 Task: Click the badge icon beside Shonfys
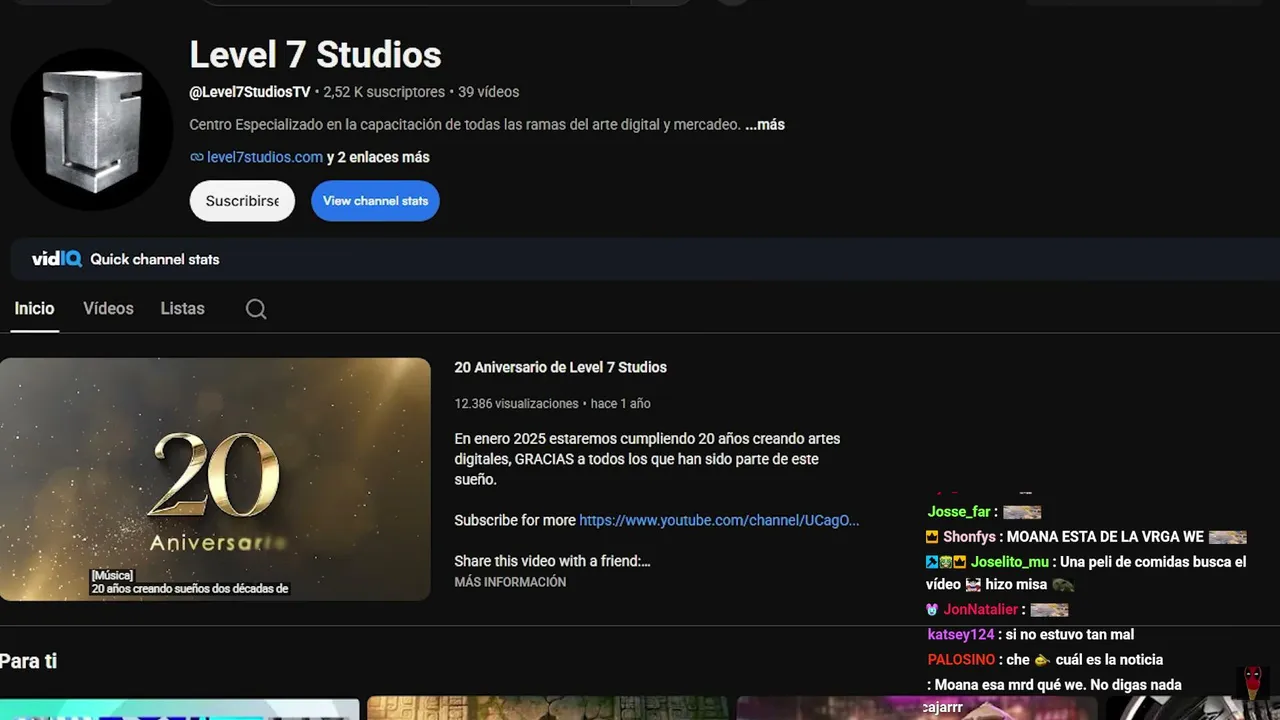[x=932, y=537]
